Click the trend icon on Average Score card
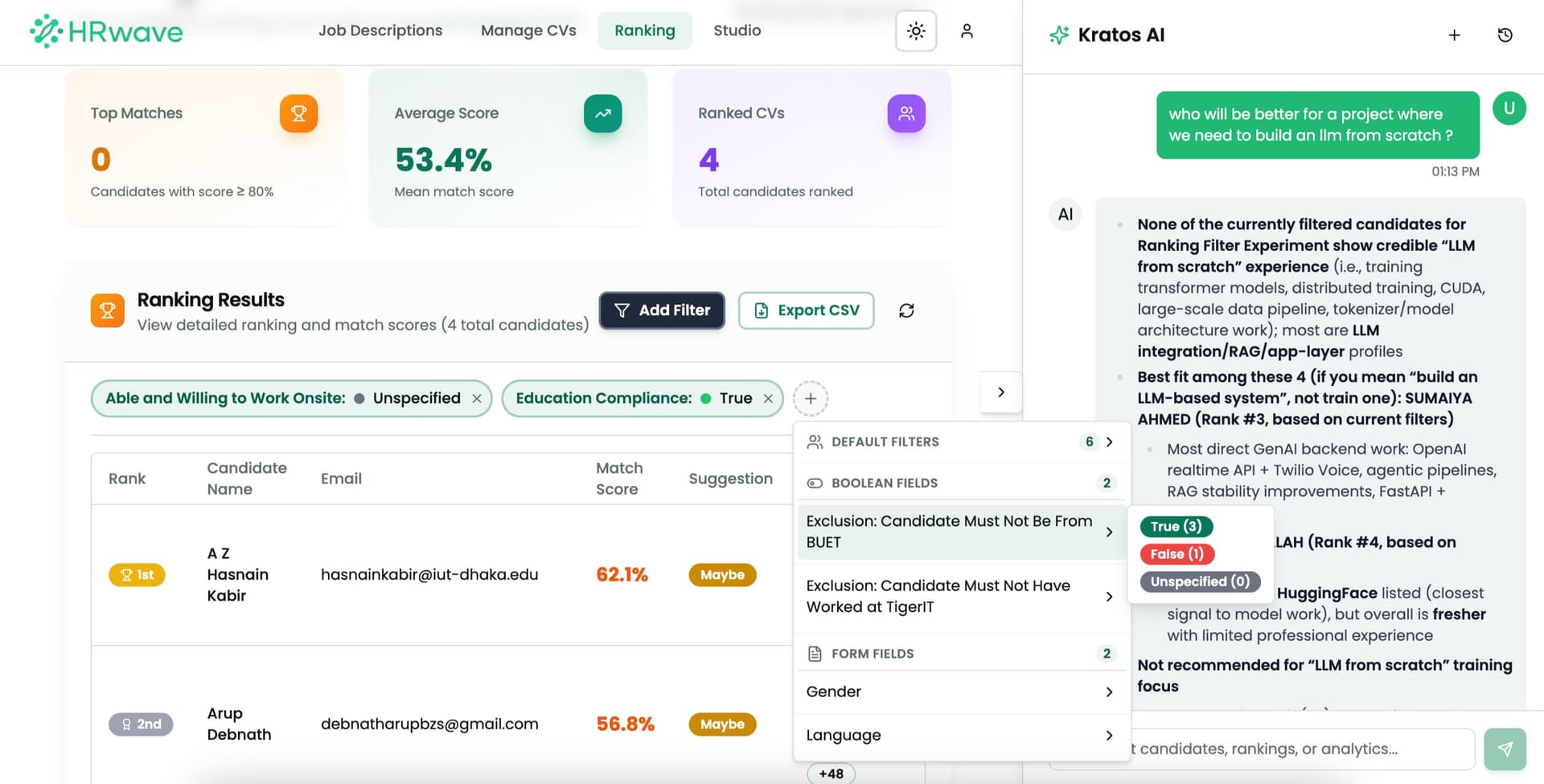The image size is (1544, 784). pos(602,113)
